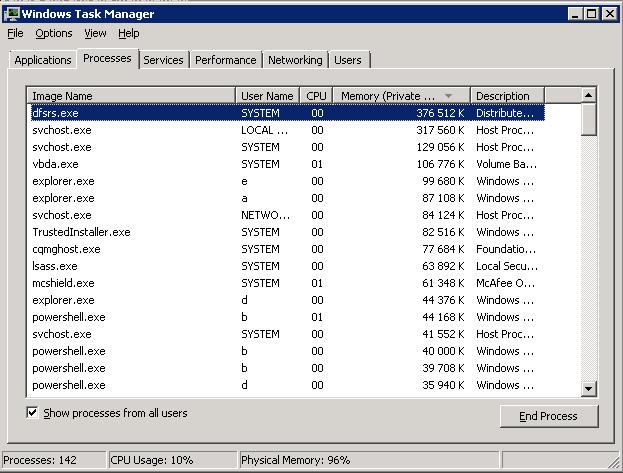Click the End Process button

(550, 416)
